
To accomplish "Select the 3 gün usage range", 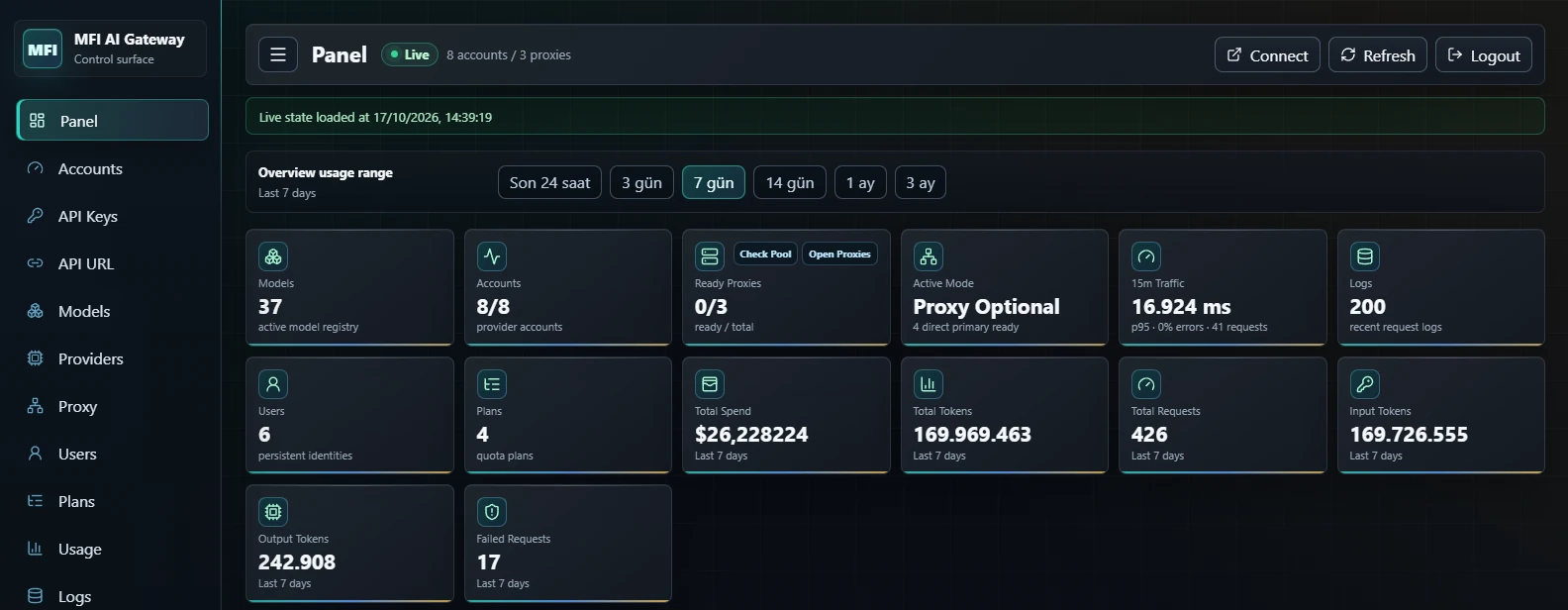I will coord(641,182).
